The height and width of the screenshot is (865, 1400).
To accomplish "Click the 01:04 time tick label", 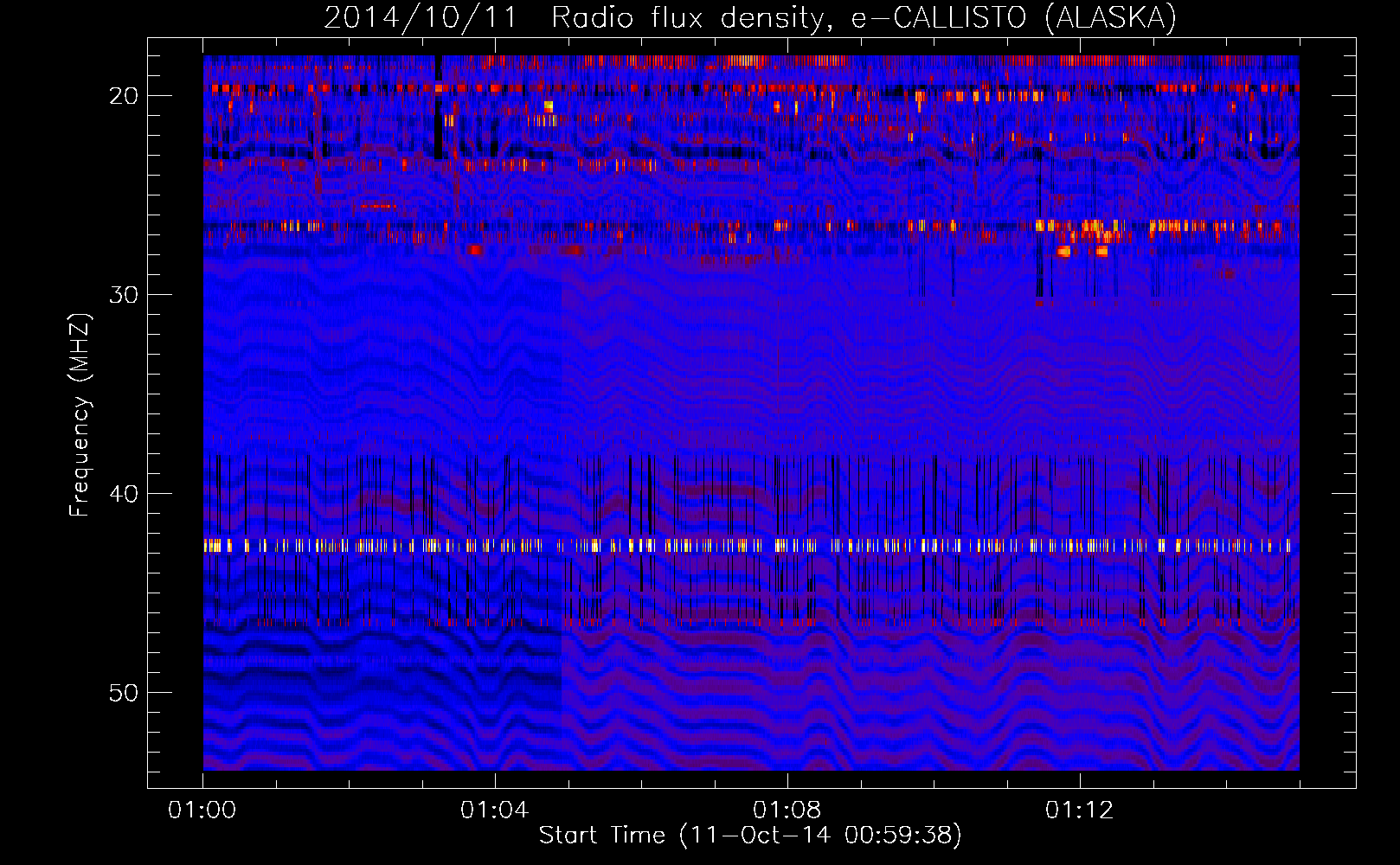I will point(495,811).
